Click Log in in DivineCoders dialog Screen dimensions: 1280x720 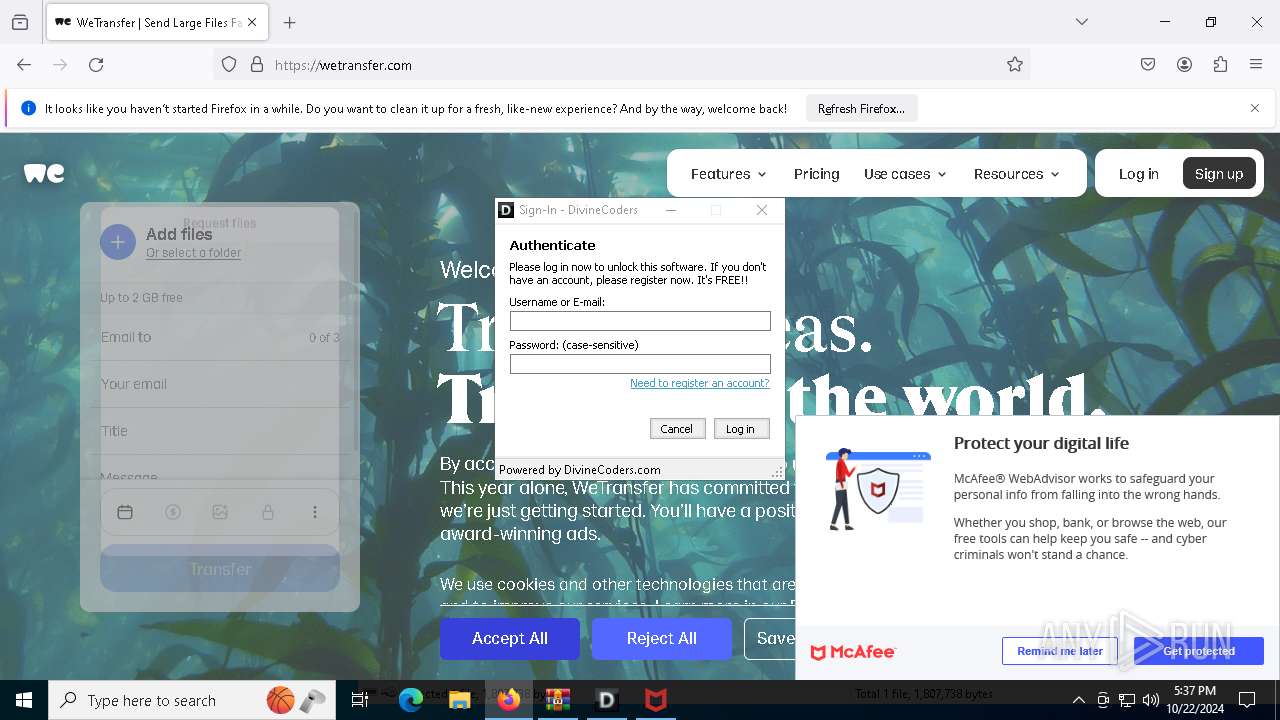pyautogui.click(x=741, y=429)
